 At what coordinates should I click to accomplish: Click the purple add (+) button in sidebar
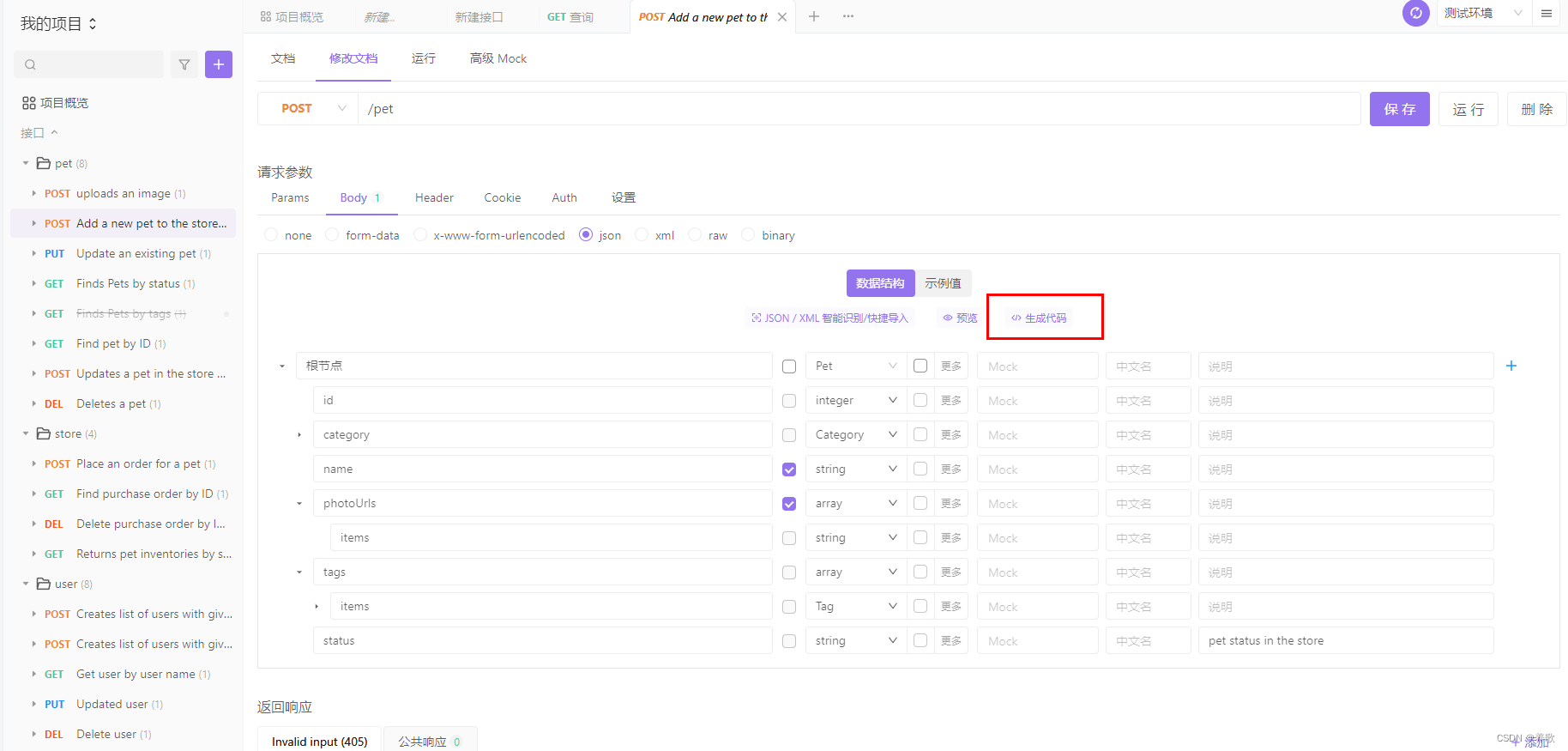tap(219, 64)
